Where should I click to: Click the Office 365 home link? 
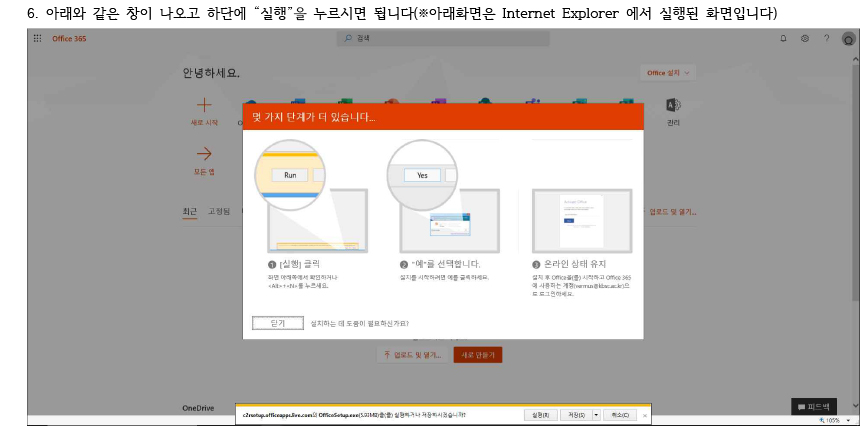[x=69, y=38]
